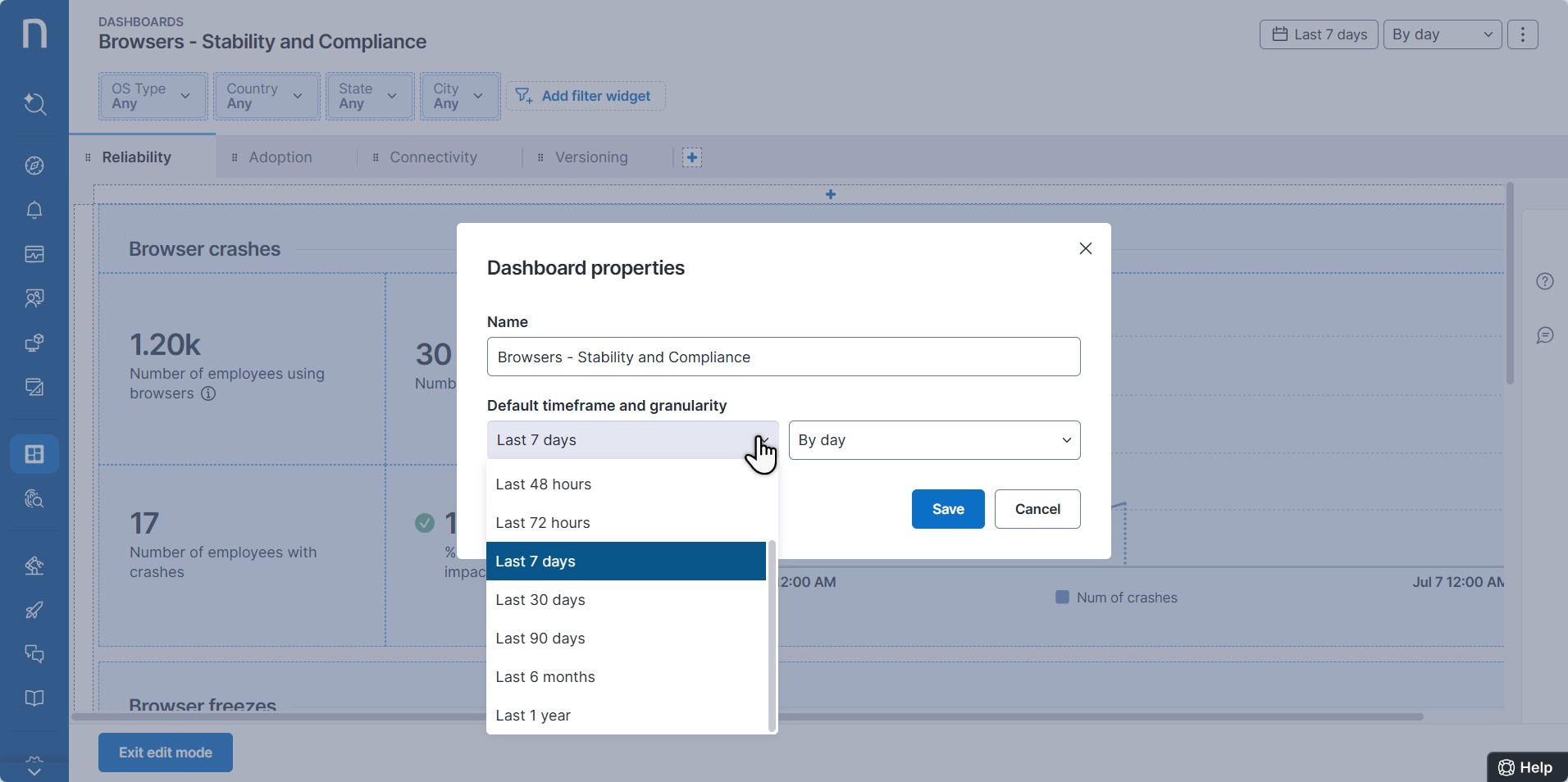Select Last 1 year timeframe option
The width and height of the screenshot is (1568, 782).
tap(533, 715)
